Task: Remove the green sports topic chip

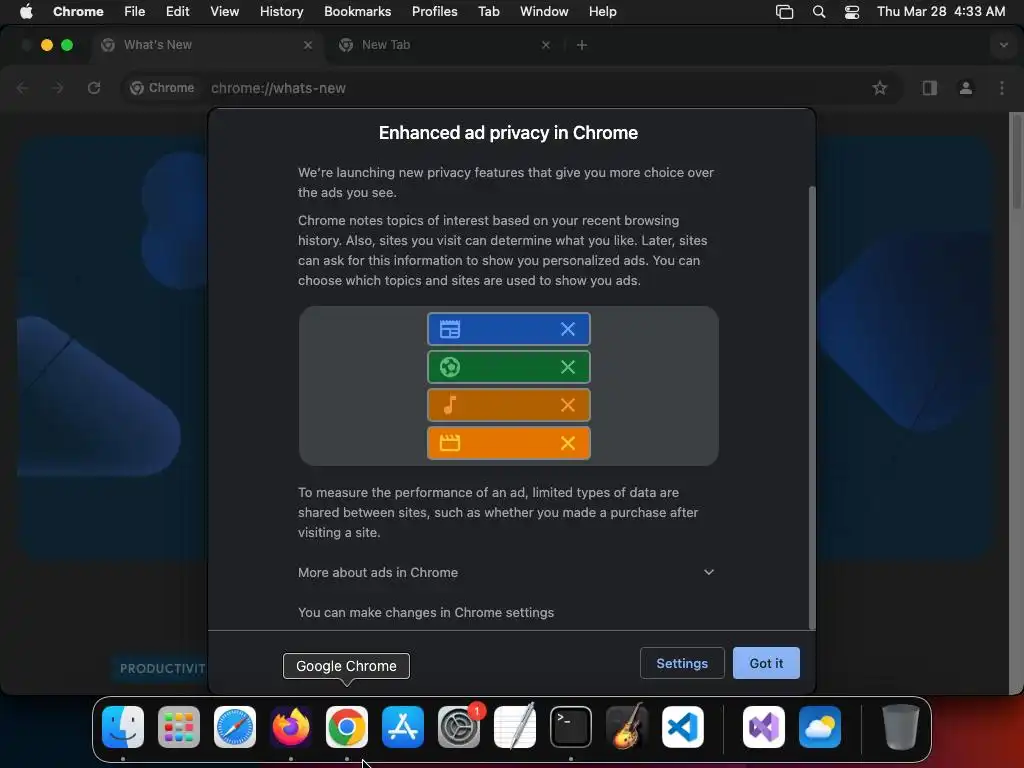Action: click(568, 367)
